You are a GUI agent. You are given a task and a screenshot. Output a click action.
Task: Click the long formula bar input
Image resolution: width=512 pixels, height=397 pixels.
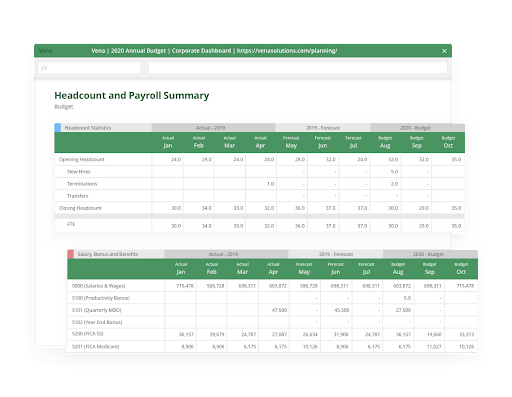(x=298, y=68)
